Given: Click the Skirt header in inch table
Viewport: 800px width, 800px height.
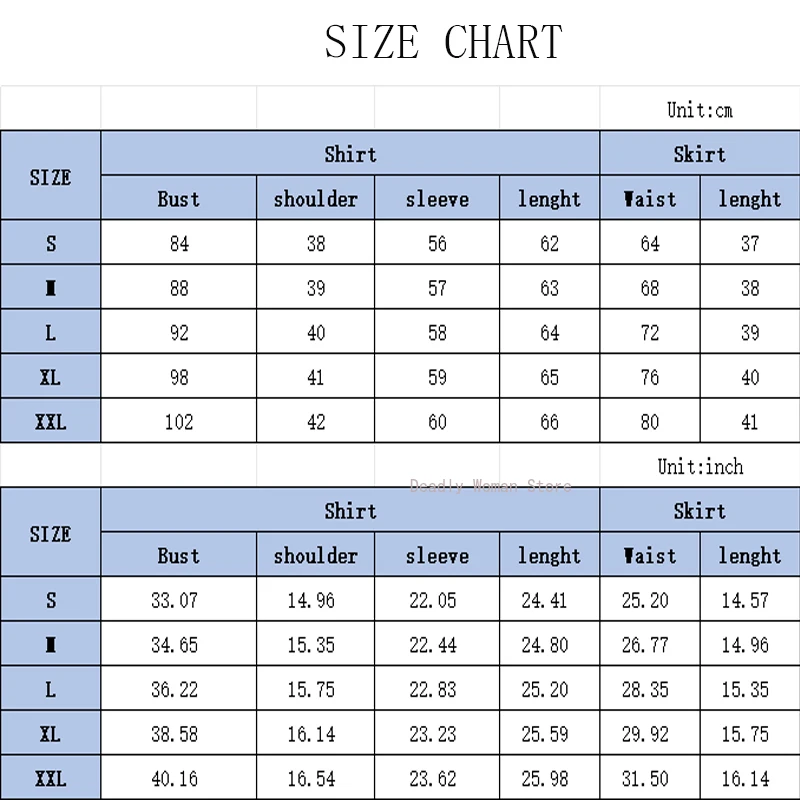Looking at the screenshot, I should point(699,511).
